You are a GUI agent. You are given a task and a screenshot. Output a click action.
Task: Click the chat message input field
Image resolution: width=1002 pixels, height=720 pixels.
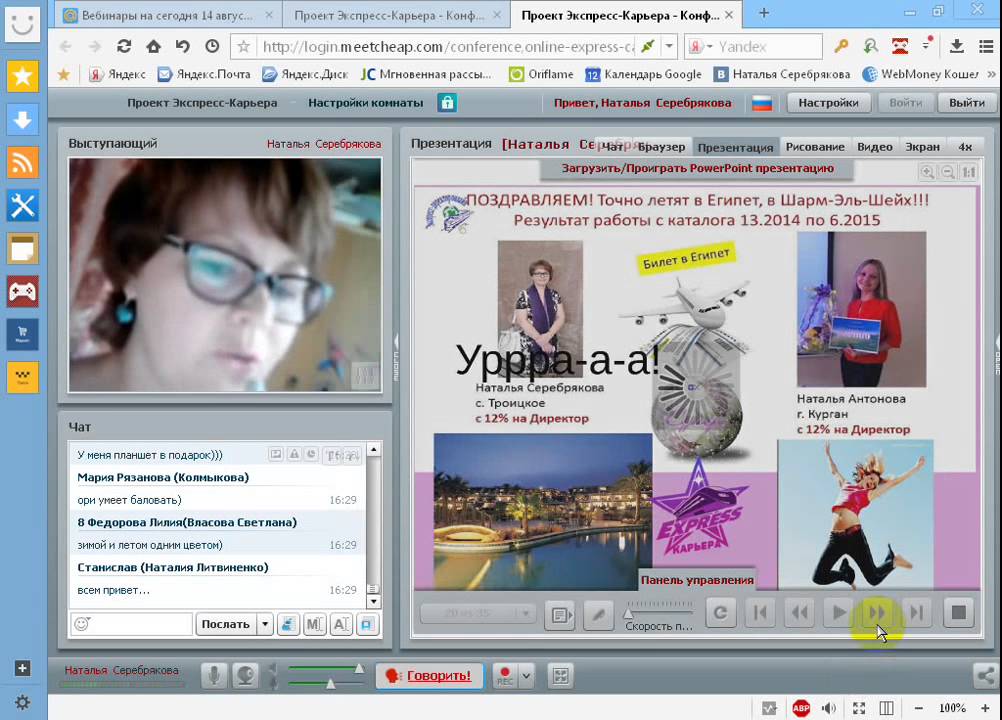142,624
